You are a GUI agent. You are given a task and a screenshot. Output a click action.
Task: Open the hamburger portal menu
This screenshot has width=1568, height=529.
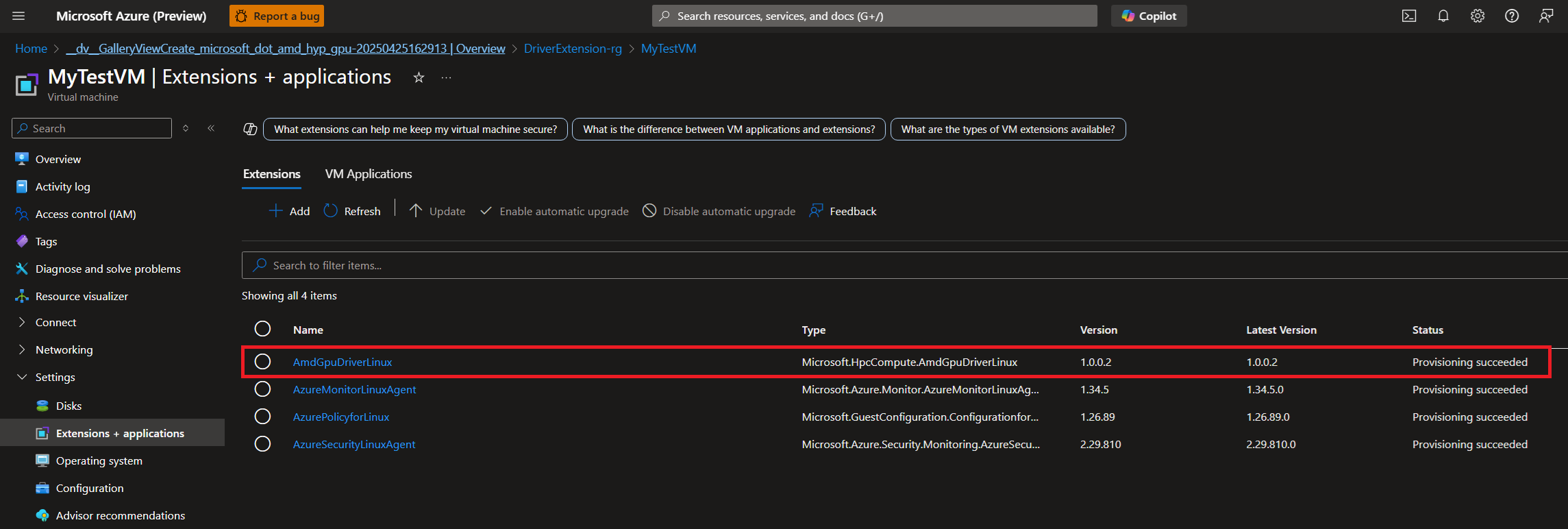(x=18, y=16)
